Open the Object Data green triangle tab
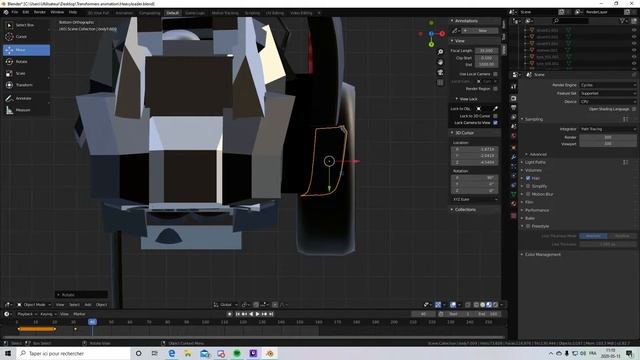 pyautogui.click(x=513, y=194)
